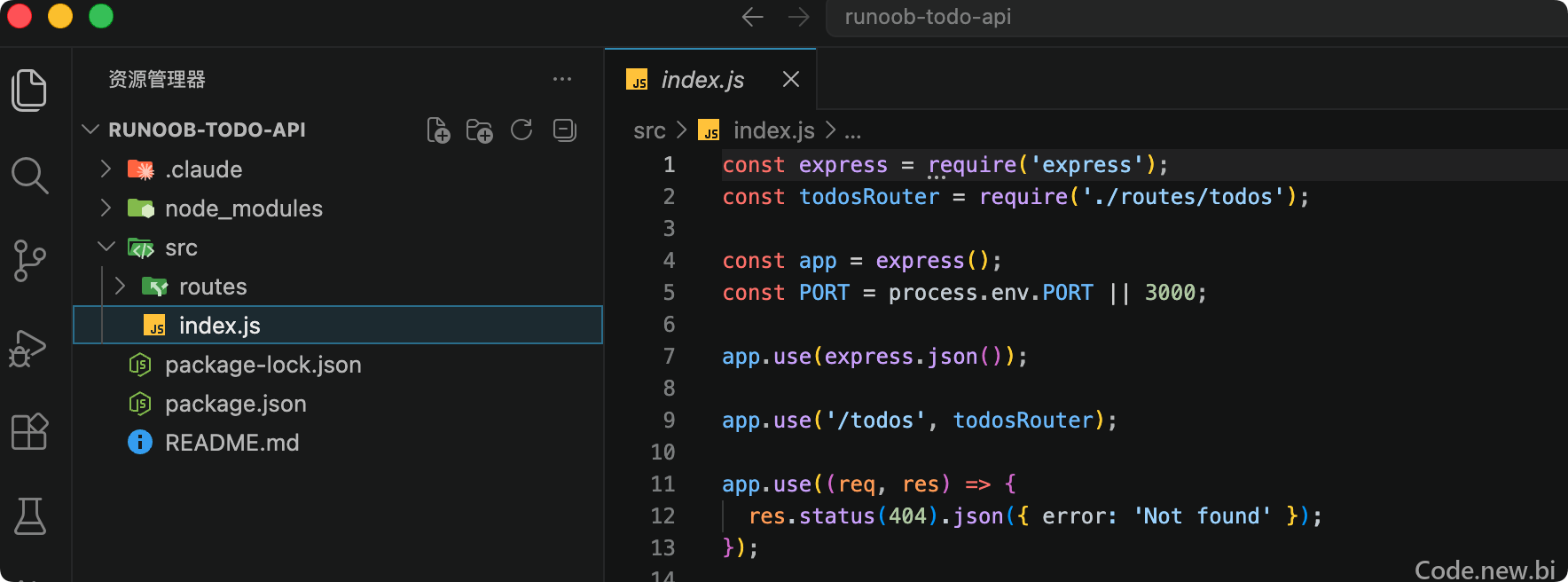Open the Source Control view
1568x582 pixels.
[x=29, y=261]
